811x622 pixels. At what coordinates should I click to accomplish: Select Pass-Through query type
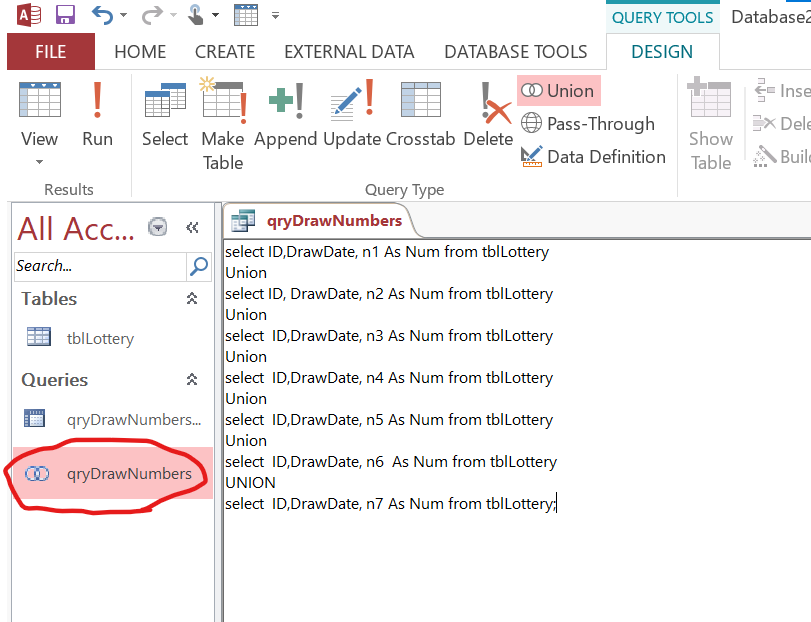(588, 124)
